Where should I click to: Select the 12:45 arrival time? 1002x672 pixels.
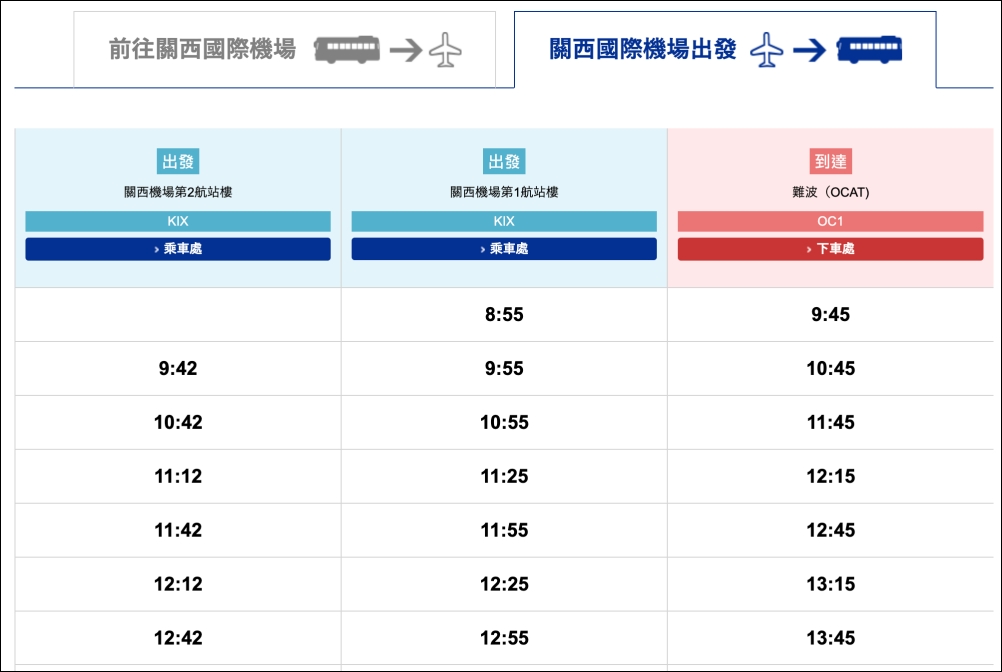(831, 530)
